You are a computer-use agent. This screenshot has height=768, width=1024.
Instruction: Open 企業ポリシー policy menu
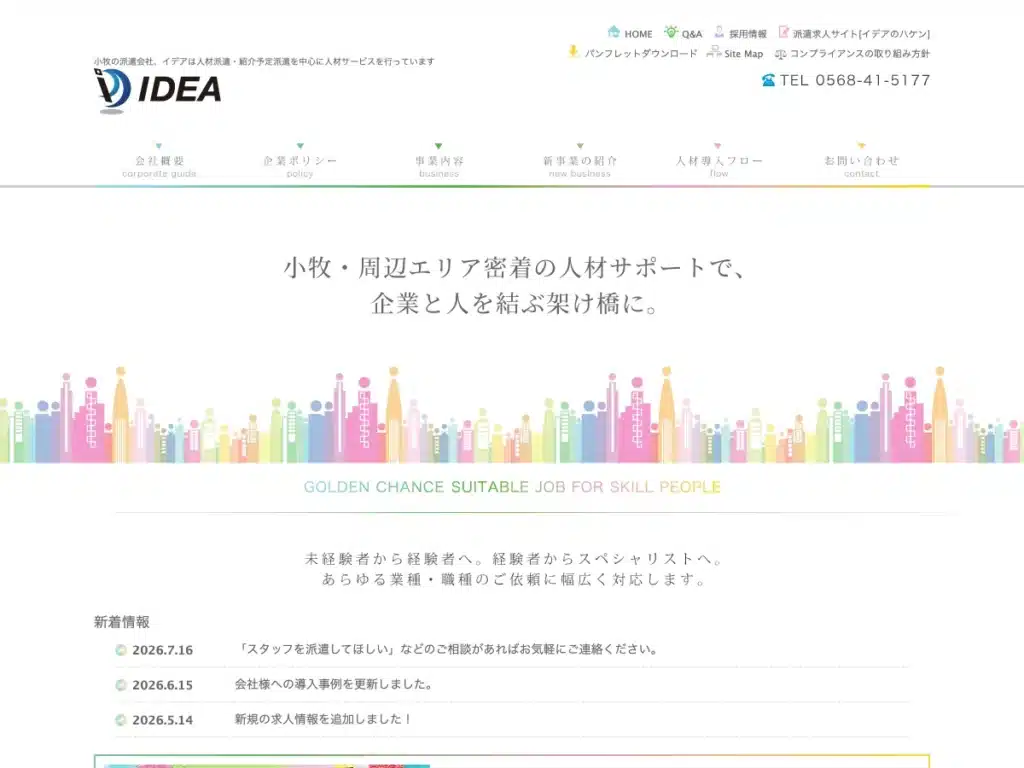click(300, 166)
